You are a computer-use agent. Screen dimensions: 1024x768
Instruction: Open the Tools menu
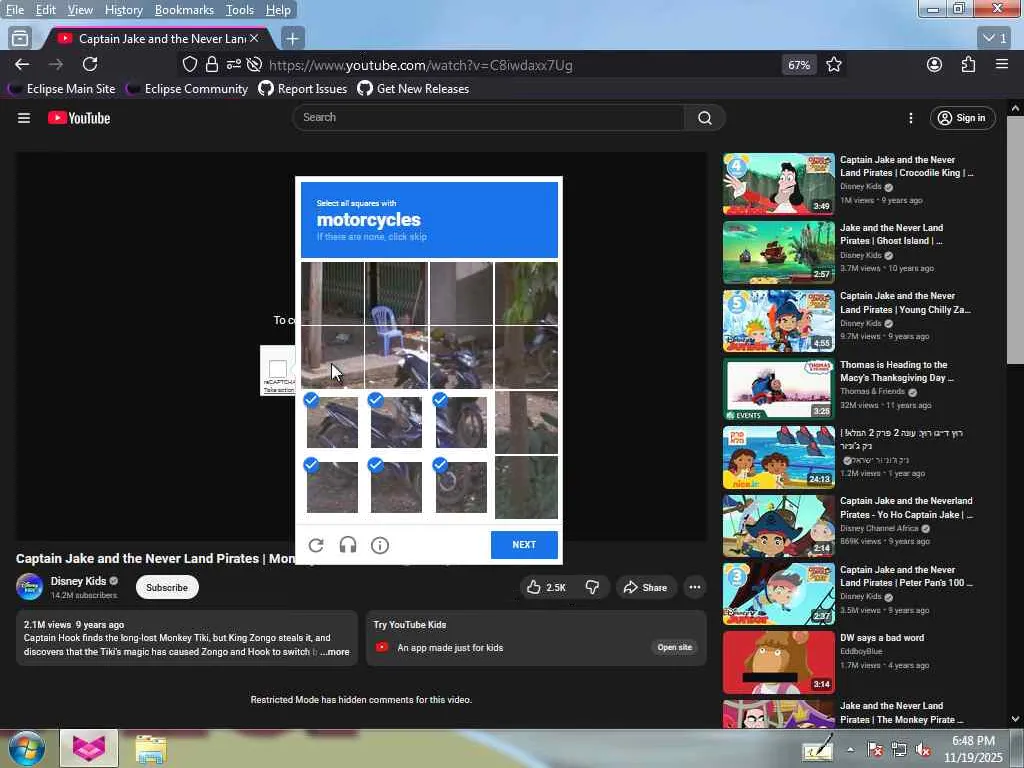click(240, 10)
